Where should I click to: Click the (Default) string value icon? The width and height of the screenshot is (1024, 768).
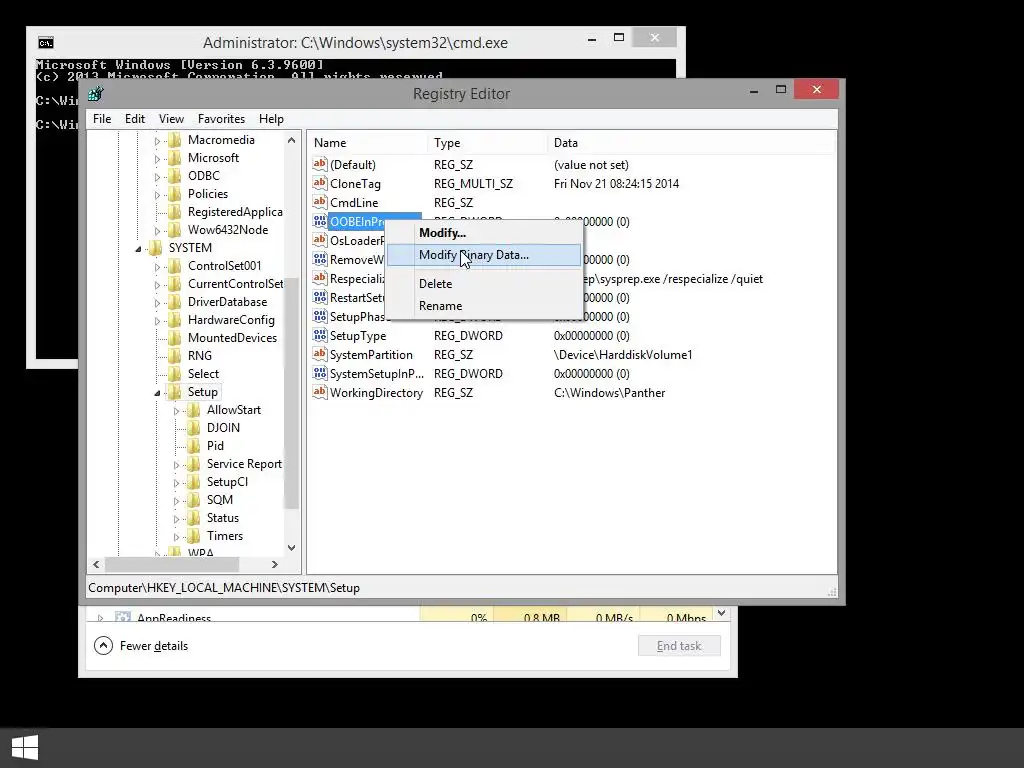tap(319, 165)
